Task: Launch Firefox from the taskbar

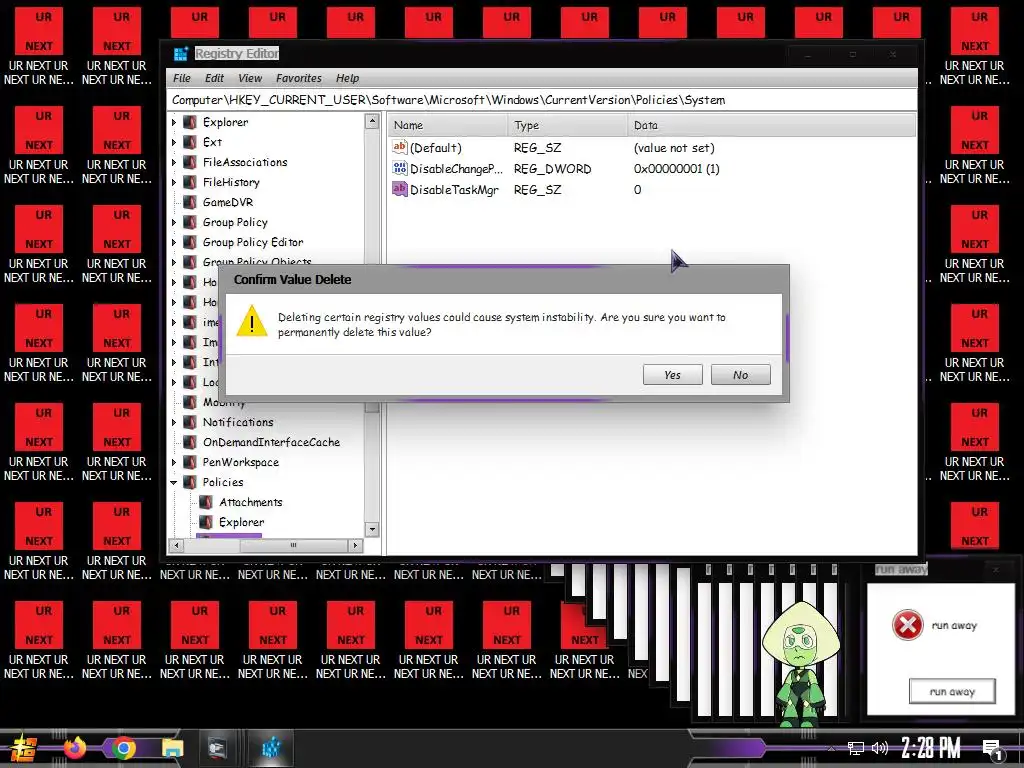Action: click(x=74, y=748)
